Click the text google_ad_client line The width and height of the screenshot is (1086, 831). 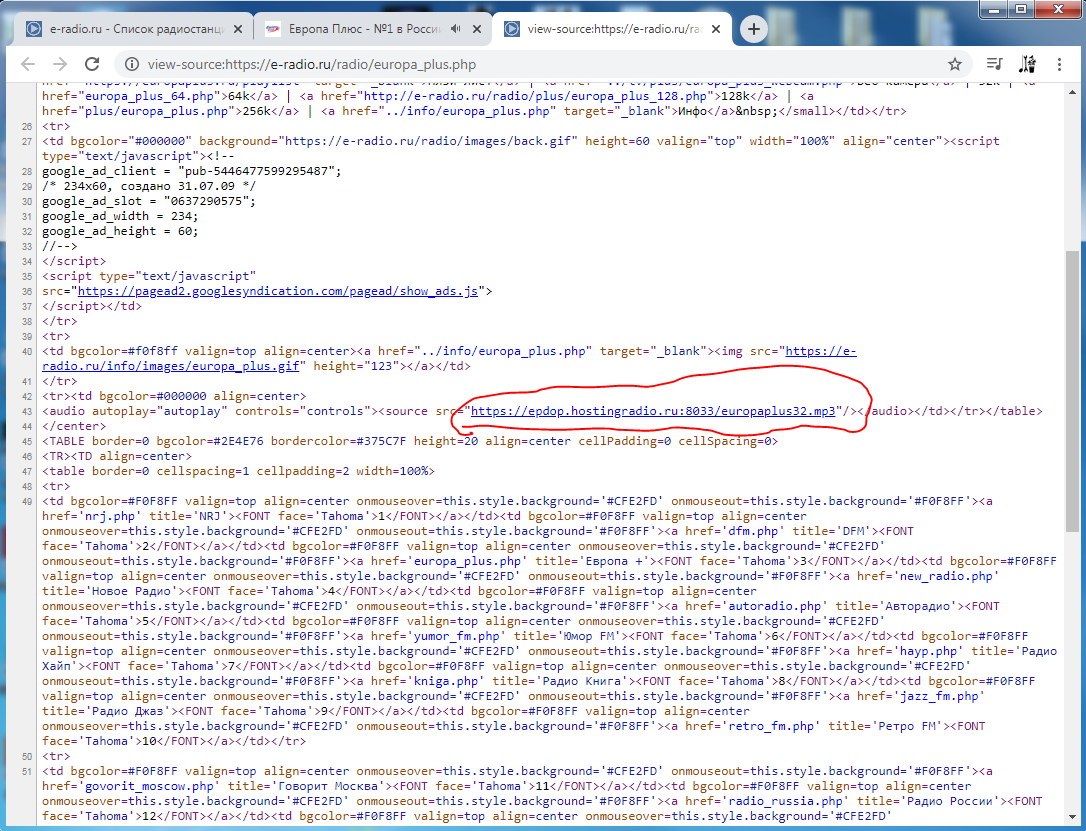(x=192, y=171)
